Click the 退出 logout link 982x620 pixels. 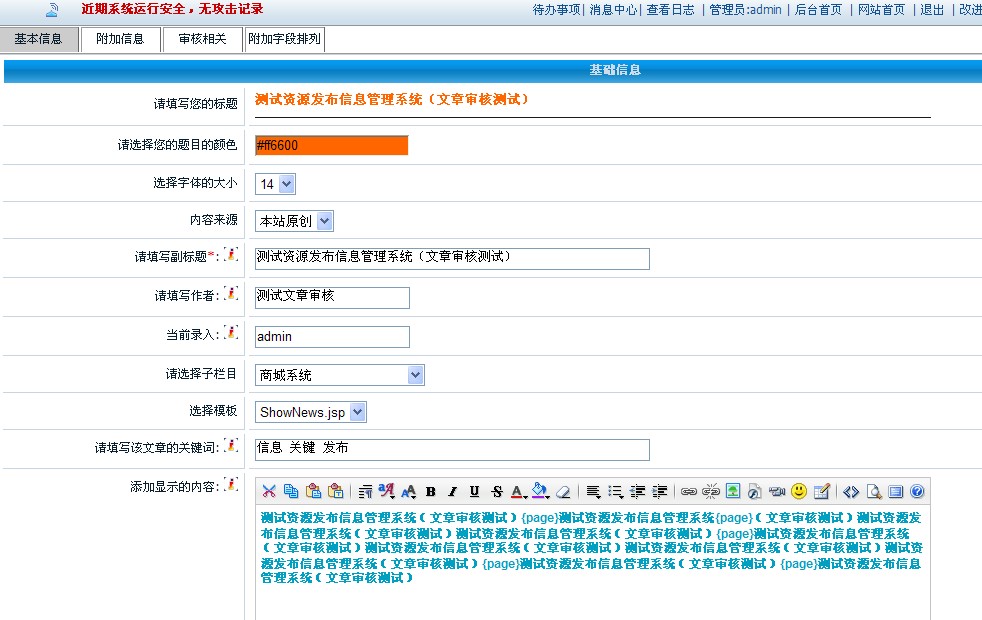click(932, 10)
